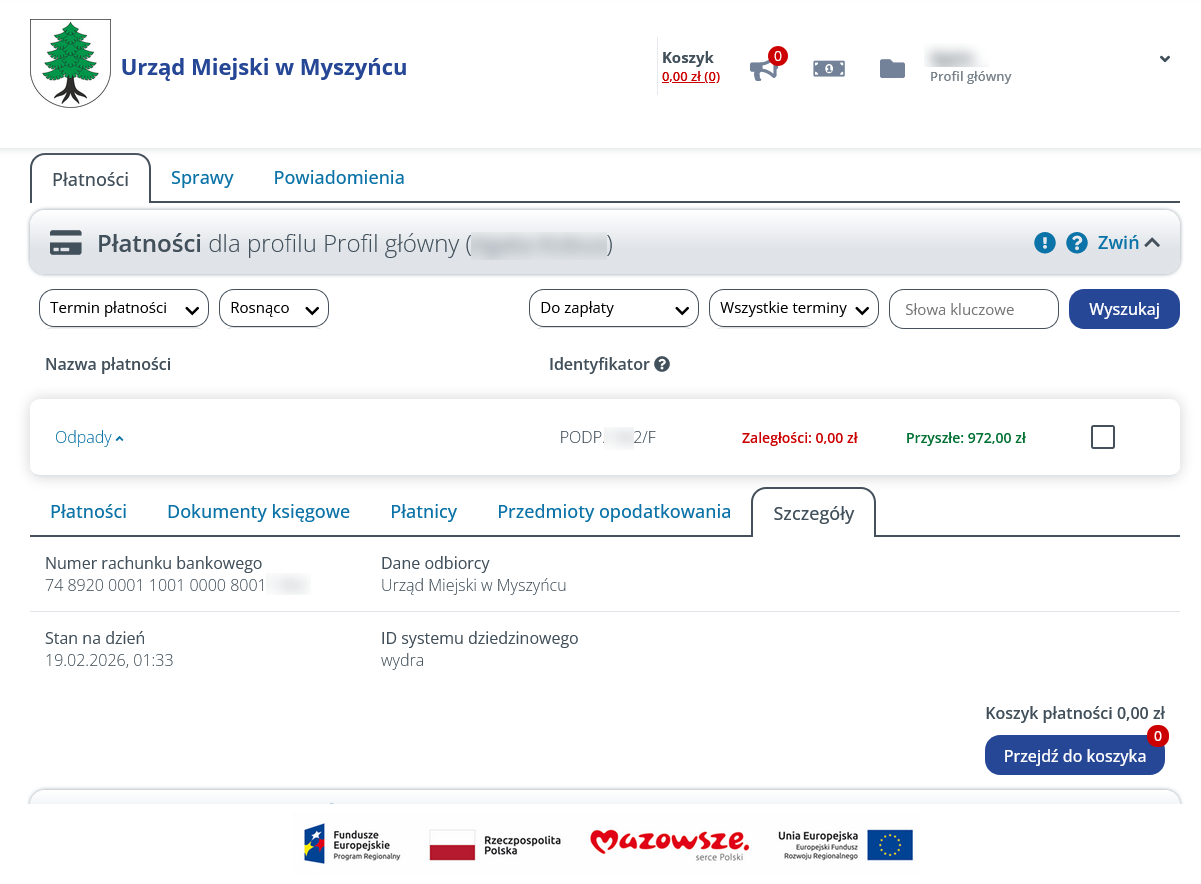
Task: Collapse the Odpady payment row
Action: (x=89, y=437)
